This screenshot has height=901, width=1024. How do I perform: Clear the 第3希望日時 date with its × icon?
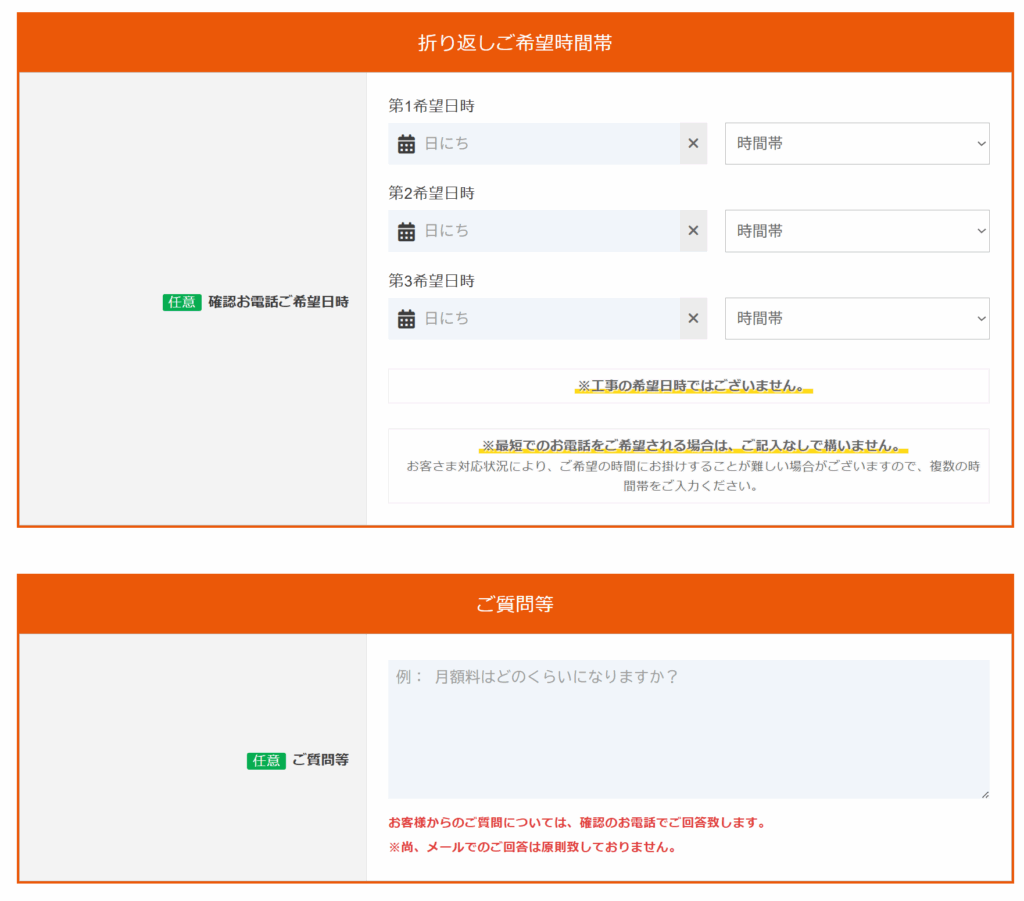coord(692,318)
